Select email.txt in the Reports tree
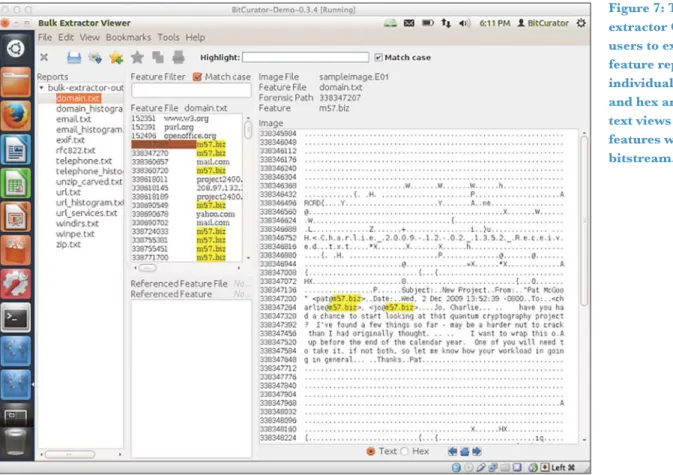Image resolution: width=673 pixels, height=475 pixels. pos(73,119)
